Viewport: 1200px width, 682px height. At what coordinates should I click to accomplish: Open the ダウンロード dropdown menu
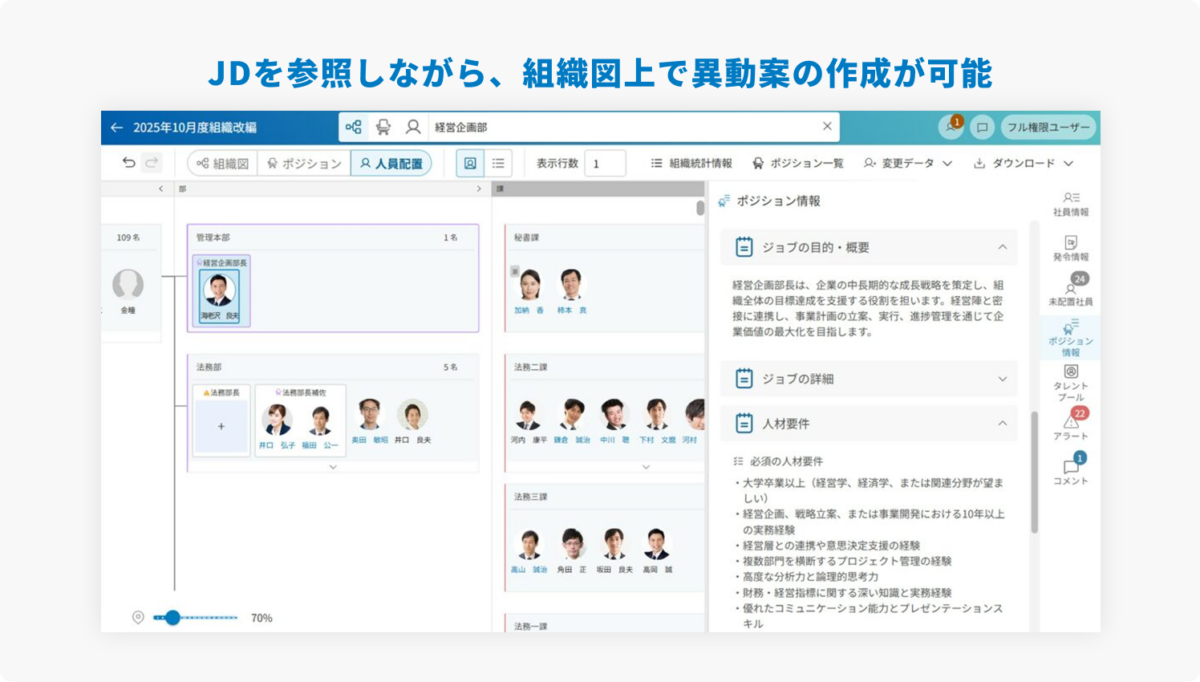tap(1023, 163)
